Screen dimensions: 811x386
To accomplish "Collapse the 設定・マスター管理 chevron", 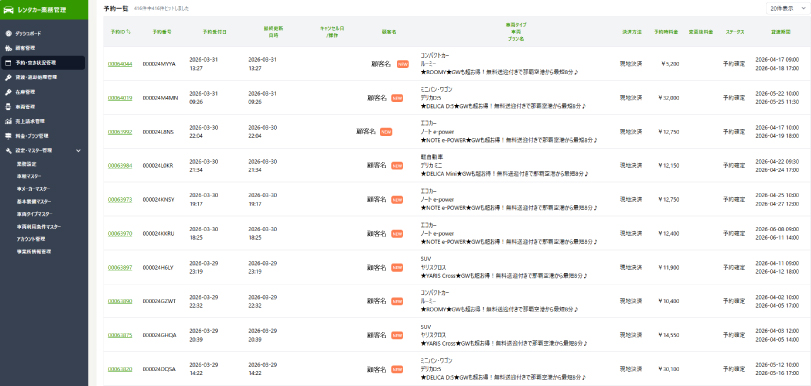I will pos(79,151).
